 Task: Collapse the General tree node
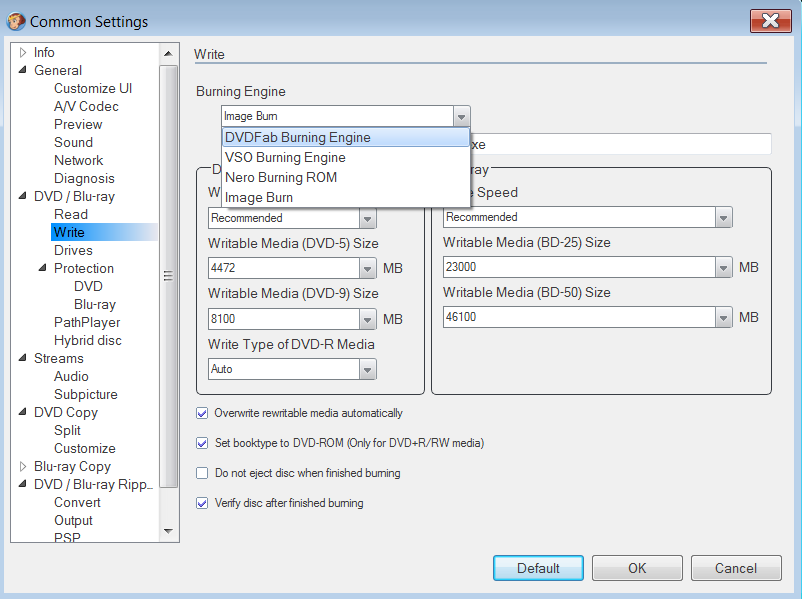[23, 70]
